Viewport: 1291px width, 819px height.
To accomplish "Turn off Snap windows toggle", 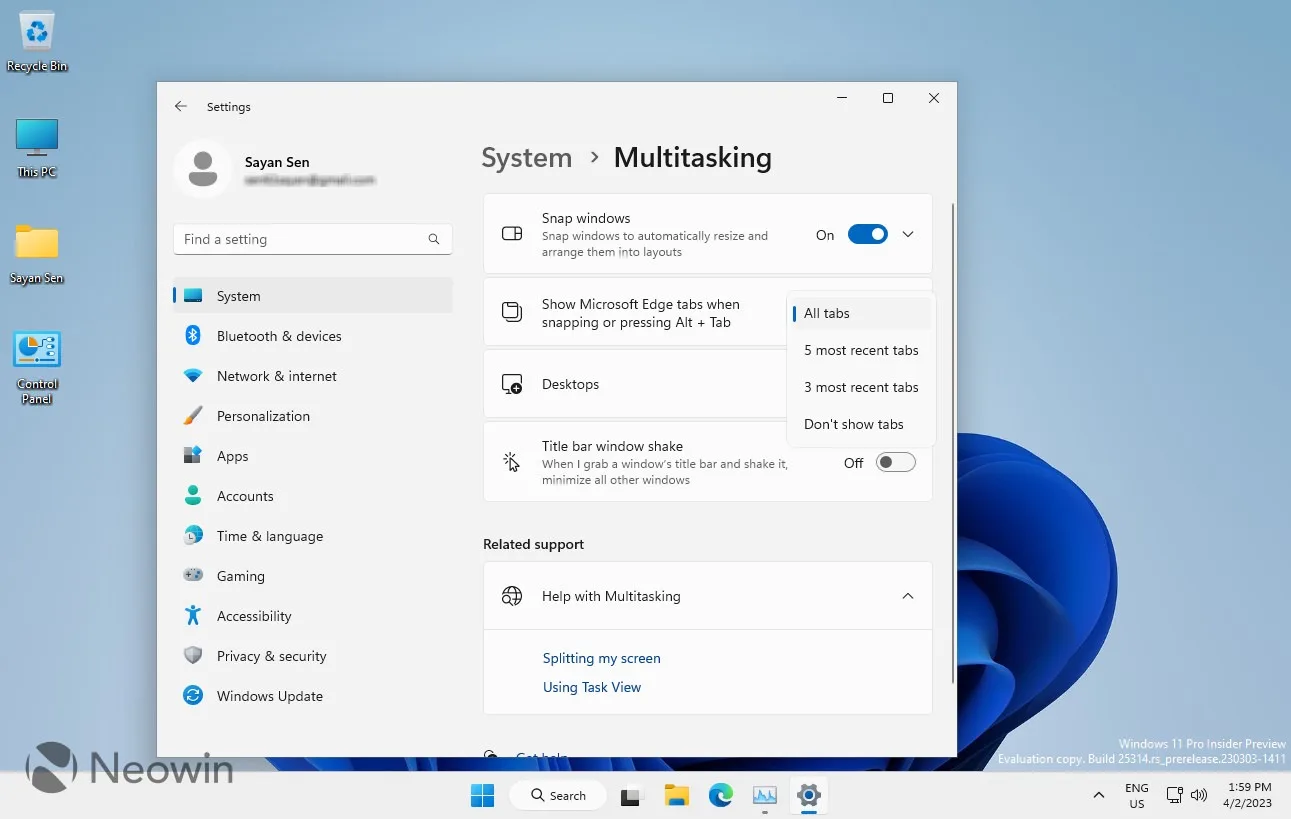I will click(867, 235).
